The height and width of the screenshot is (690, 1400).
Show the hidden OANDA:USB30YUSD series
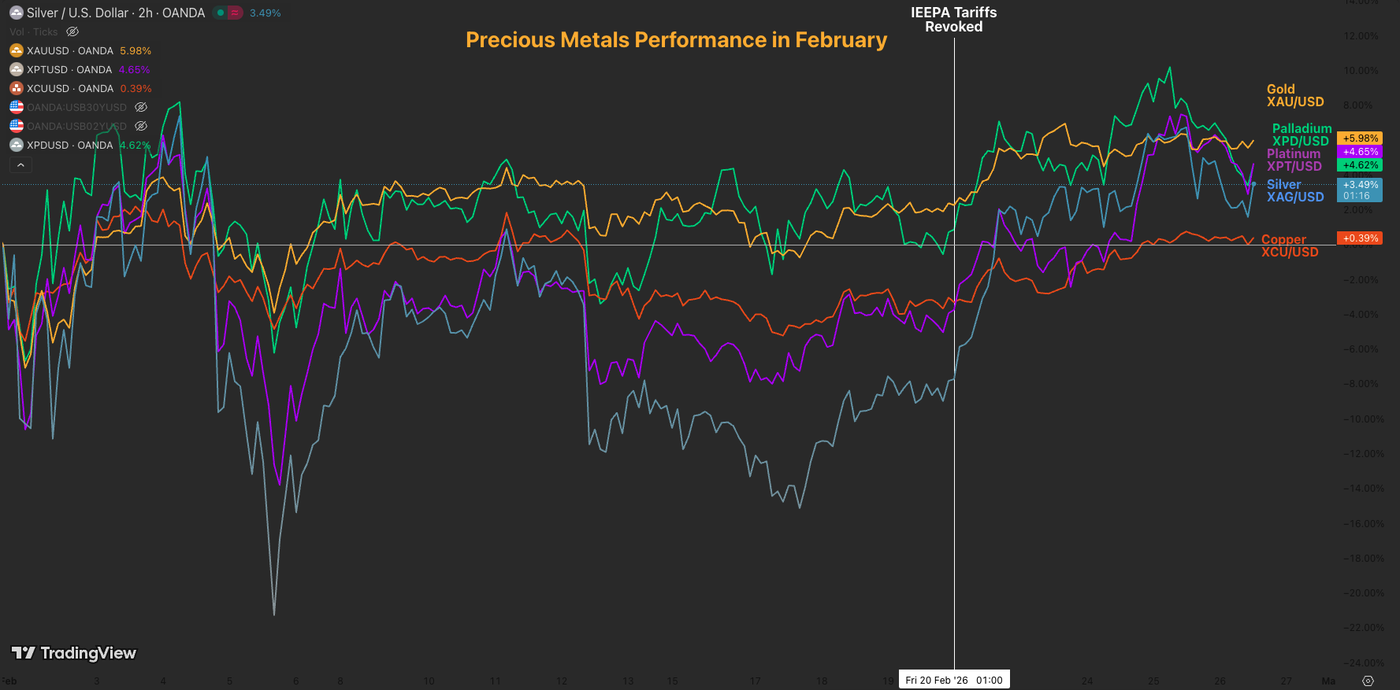tap(141, 107)
